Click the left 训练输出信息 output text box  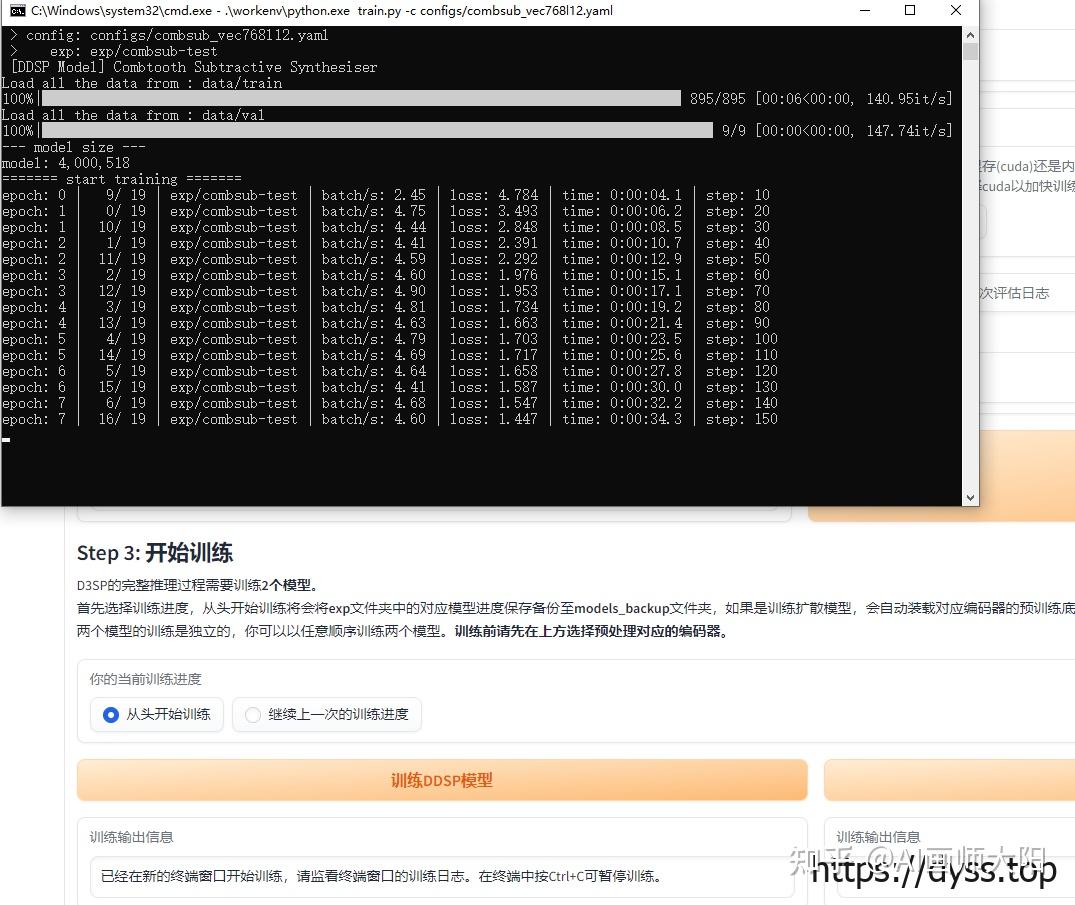[x=440, y=875]
